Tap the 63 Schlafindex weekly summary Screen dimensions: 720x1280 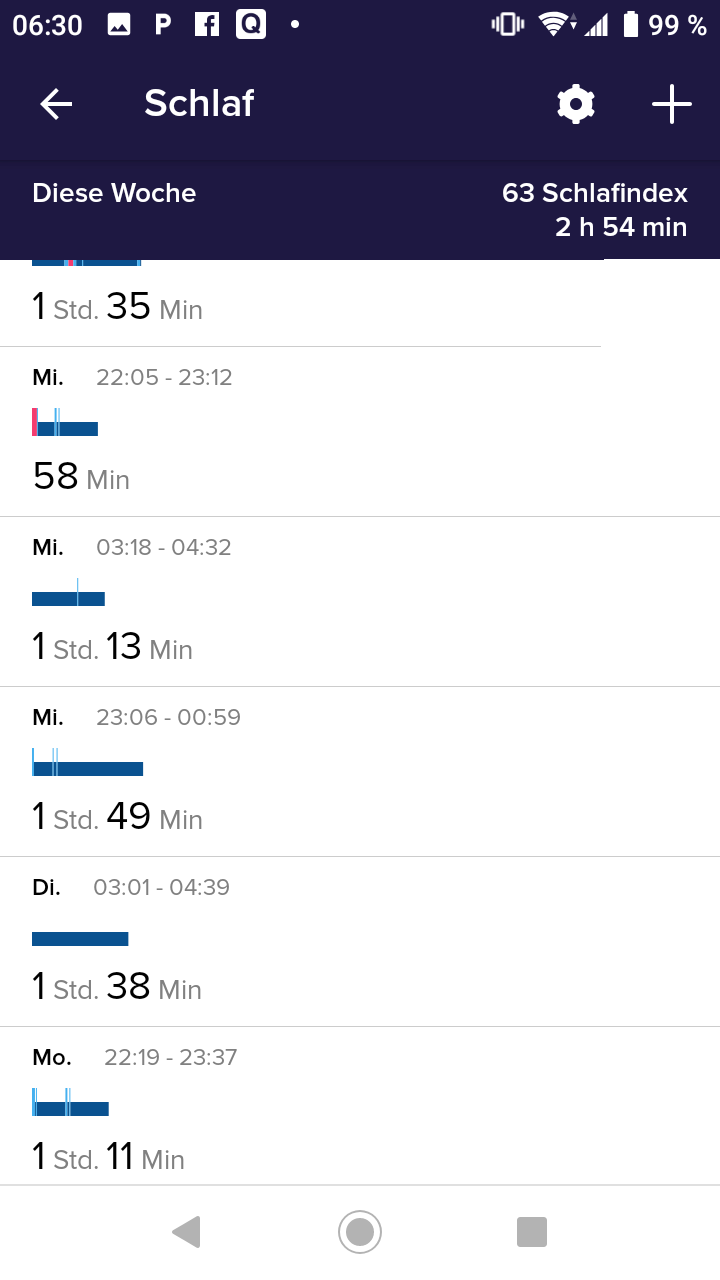point(594,193)
